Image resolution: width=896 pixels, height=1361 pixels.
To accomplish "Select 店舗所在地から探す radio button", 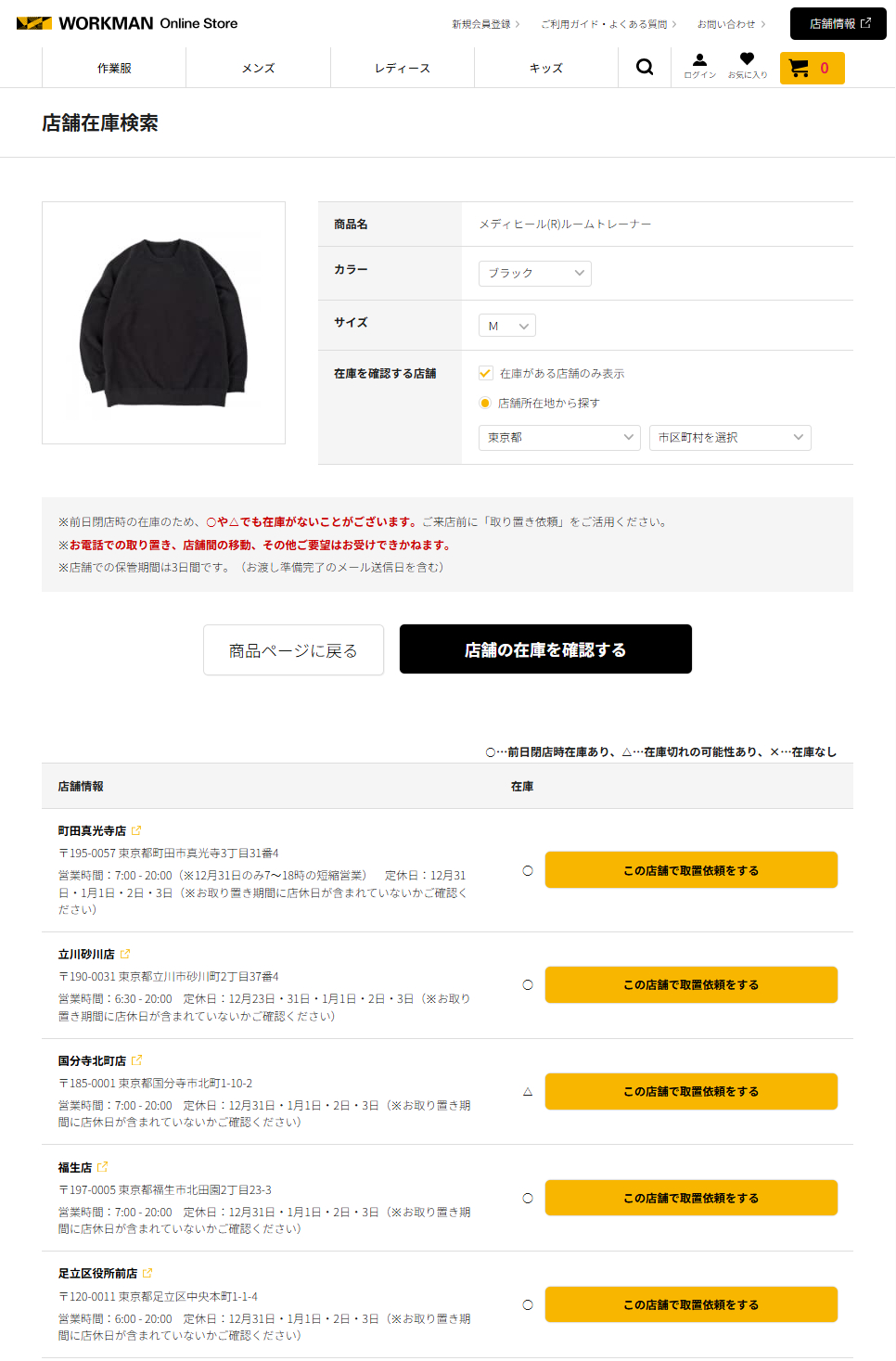I will tap(485, 403).
